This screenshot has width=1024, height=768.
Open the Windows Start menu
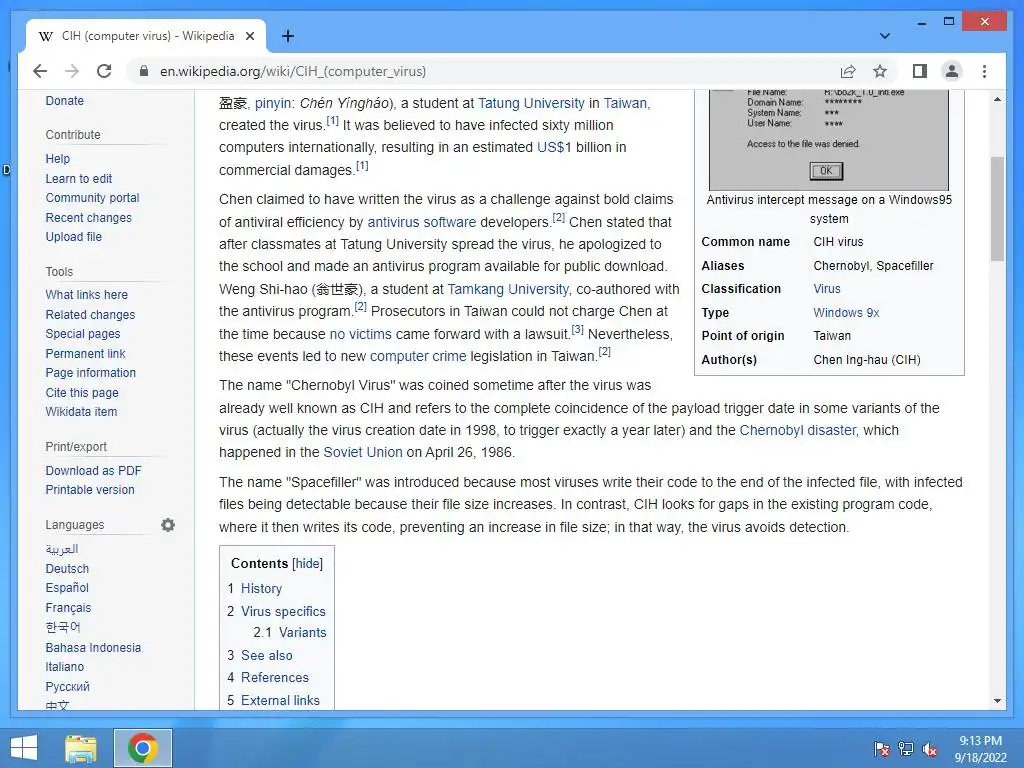[x=24, y=748]
